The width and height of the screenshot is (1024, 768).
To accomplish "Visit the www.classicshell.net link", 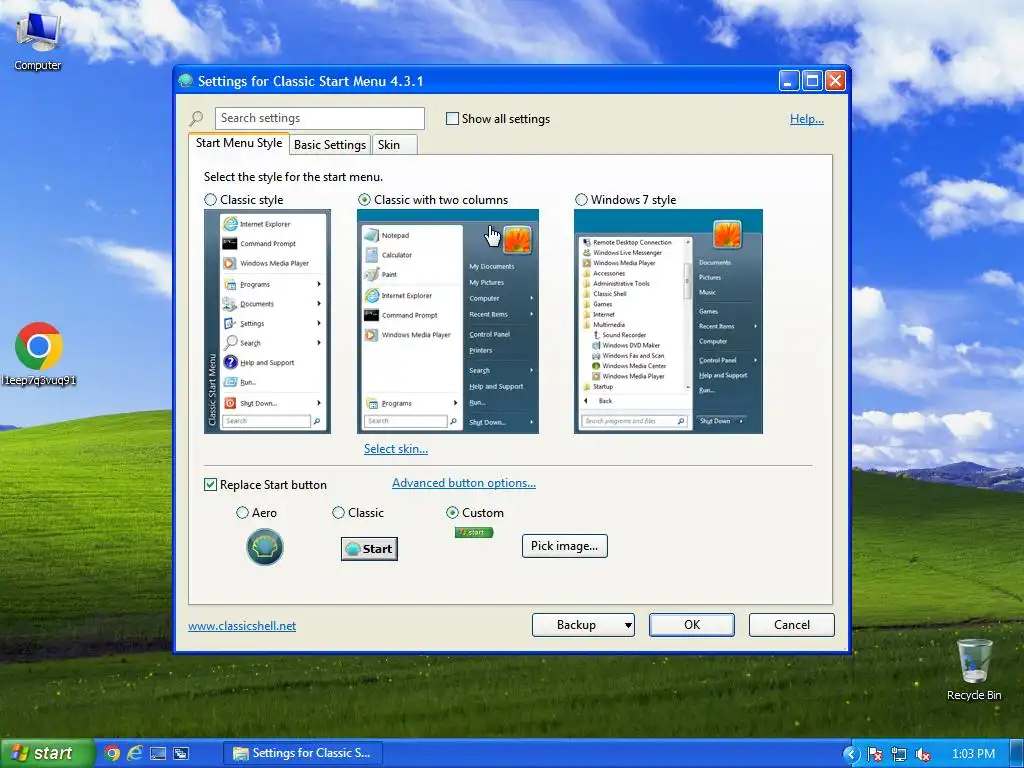I will pyautogui.click(x=242, y=626).
